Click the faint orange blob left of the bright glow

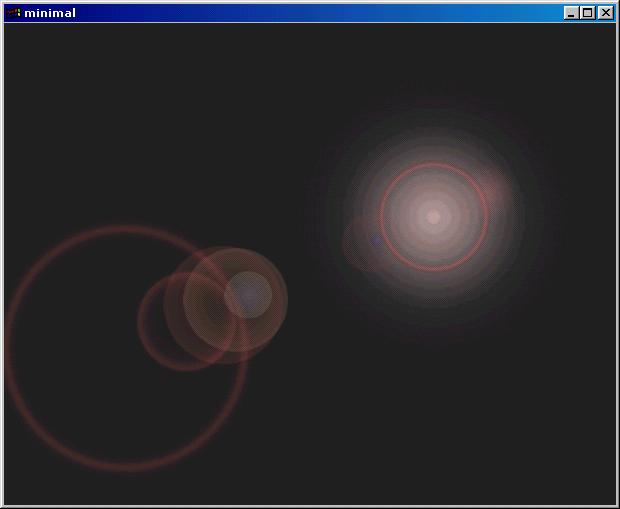tap(362, 240)
